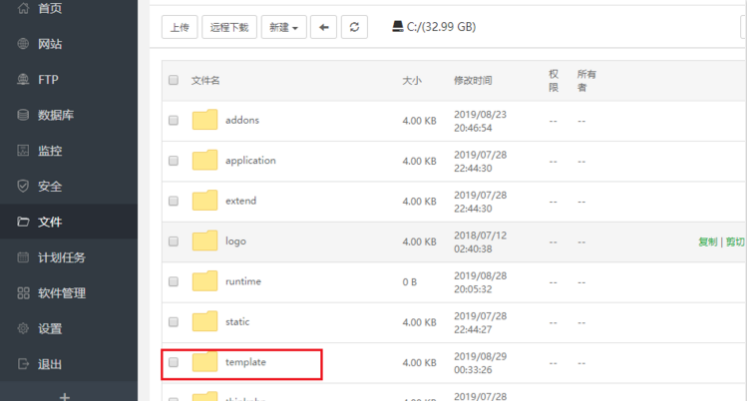Click the refresh icon button

[354, 28]
